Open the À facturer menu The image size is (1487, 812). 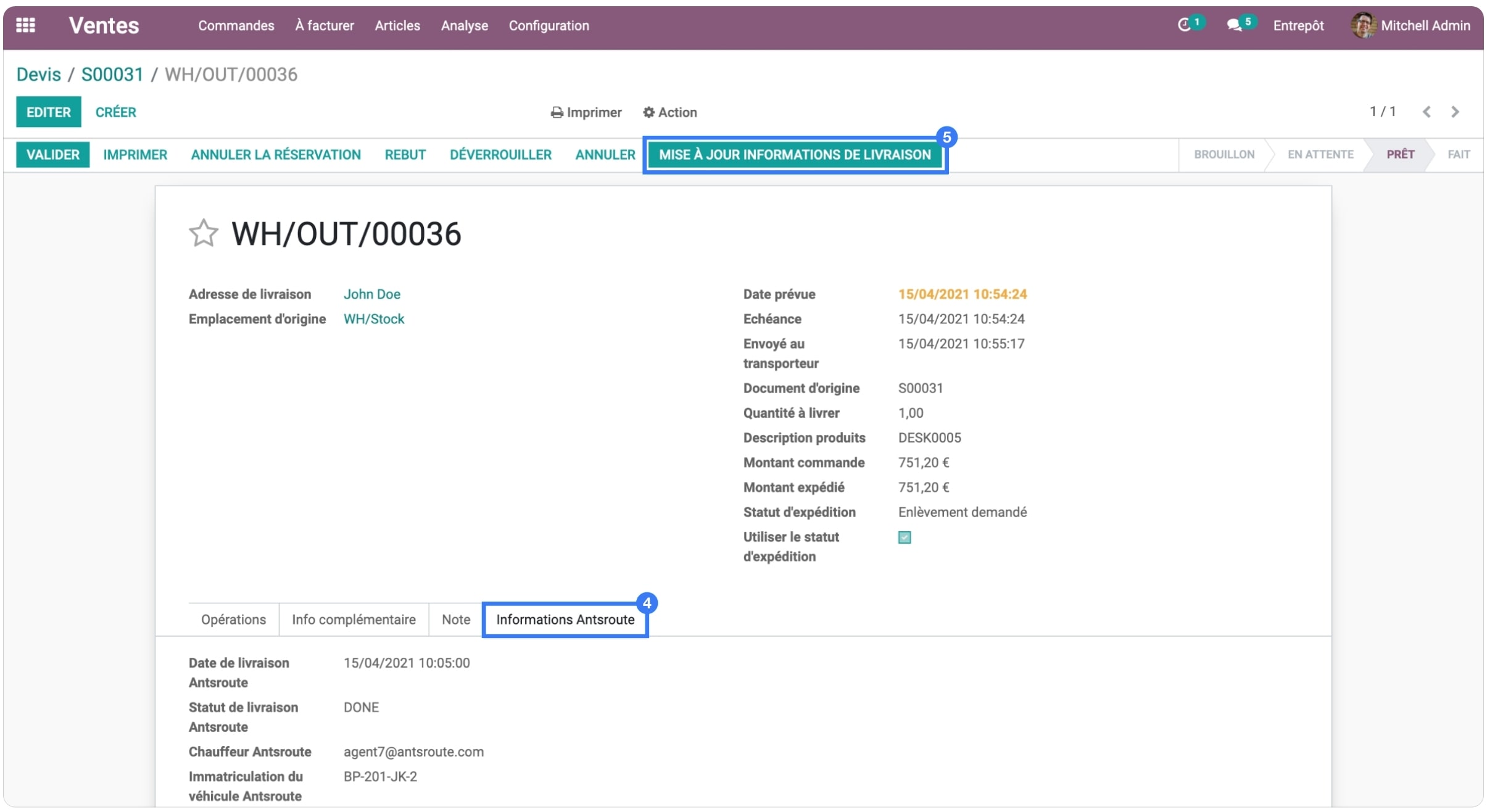[325, 25]
